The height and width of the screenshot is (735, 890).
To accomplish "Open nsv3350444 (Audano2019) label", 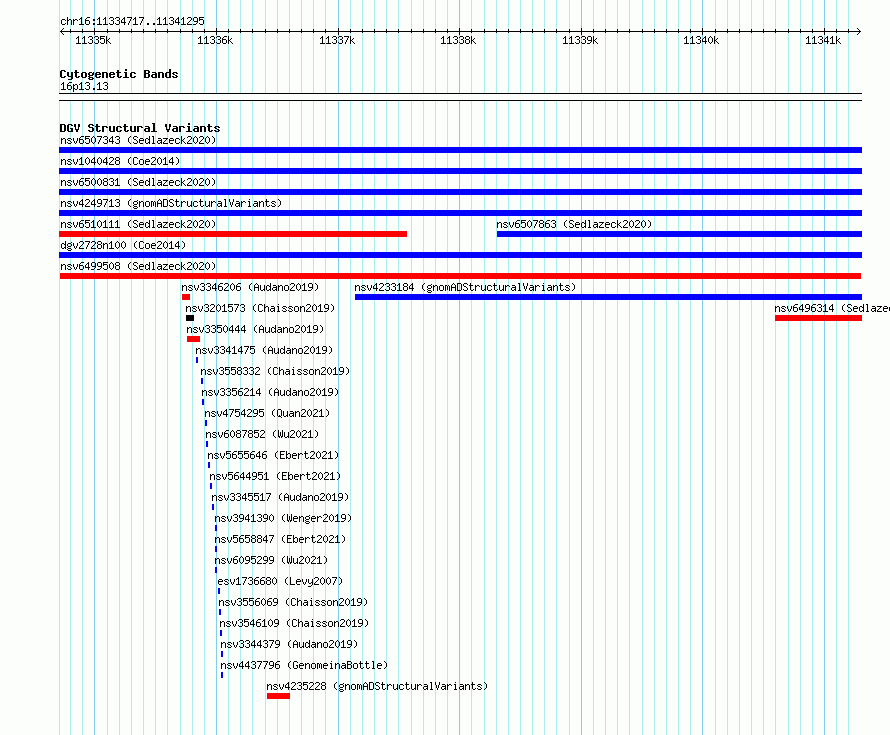I will [255, 329].
